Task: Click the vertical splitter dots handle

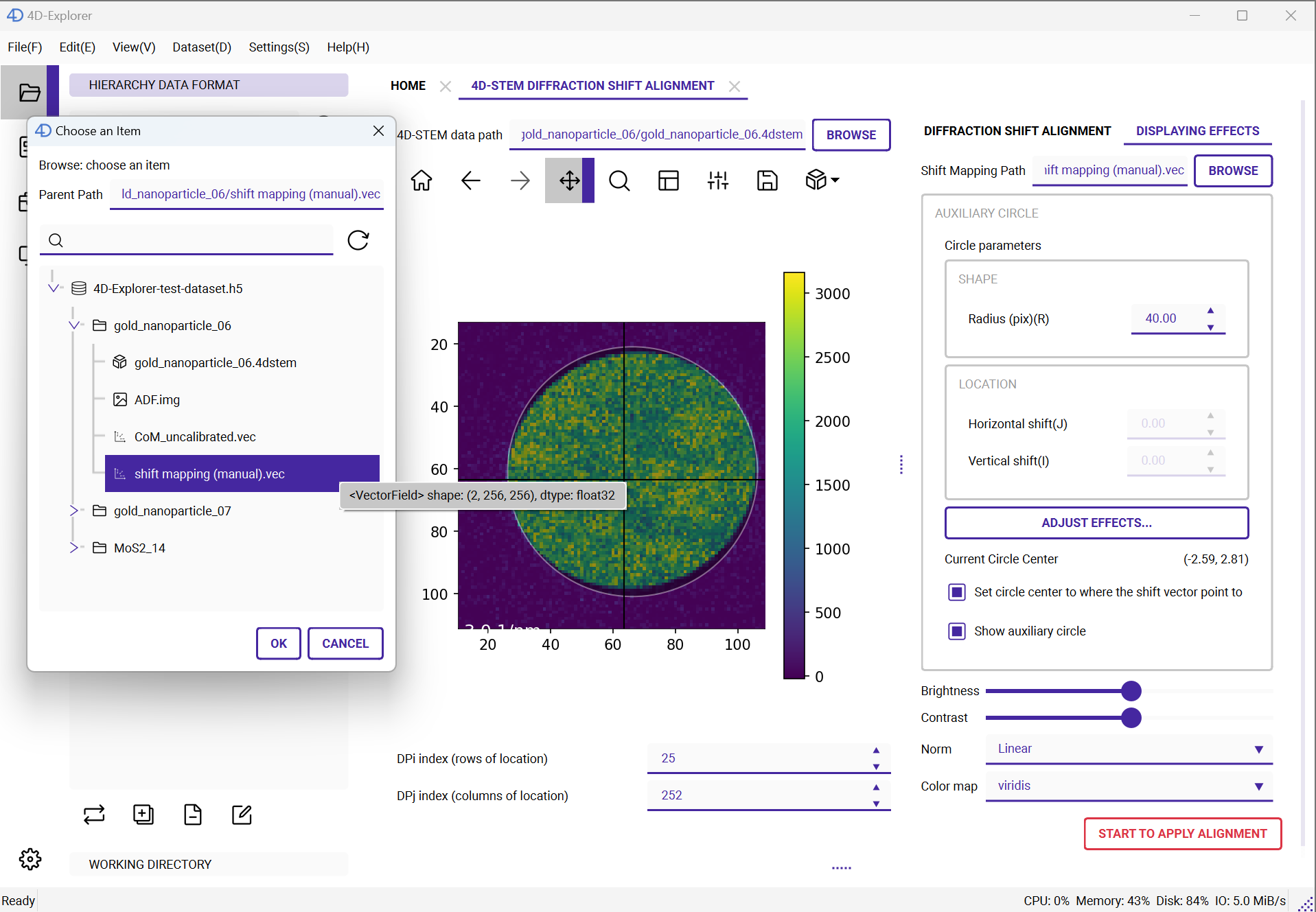Action: point(901,465)
